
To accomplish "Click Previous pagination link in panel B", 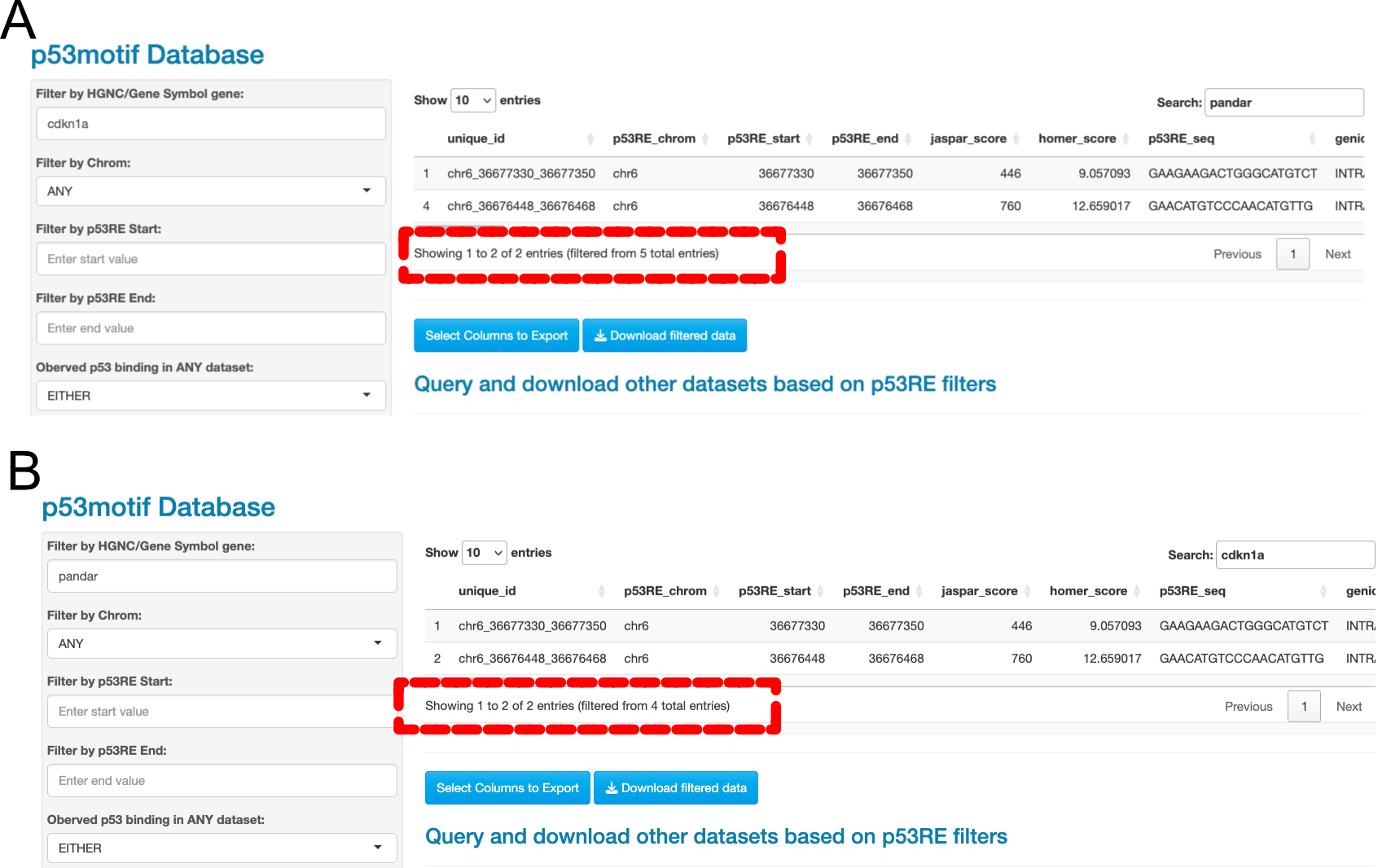I will tap(1248, 707).
